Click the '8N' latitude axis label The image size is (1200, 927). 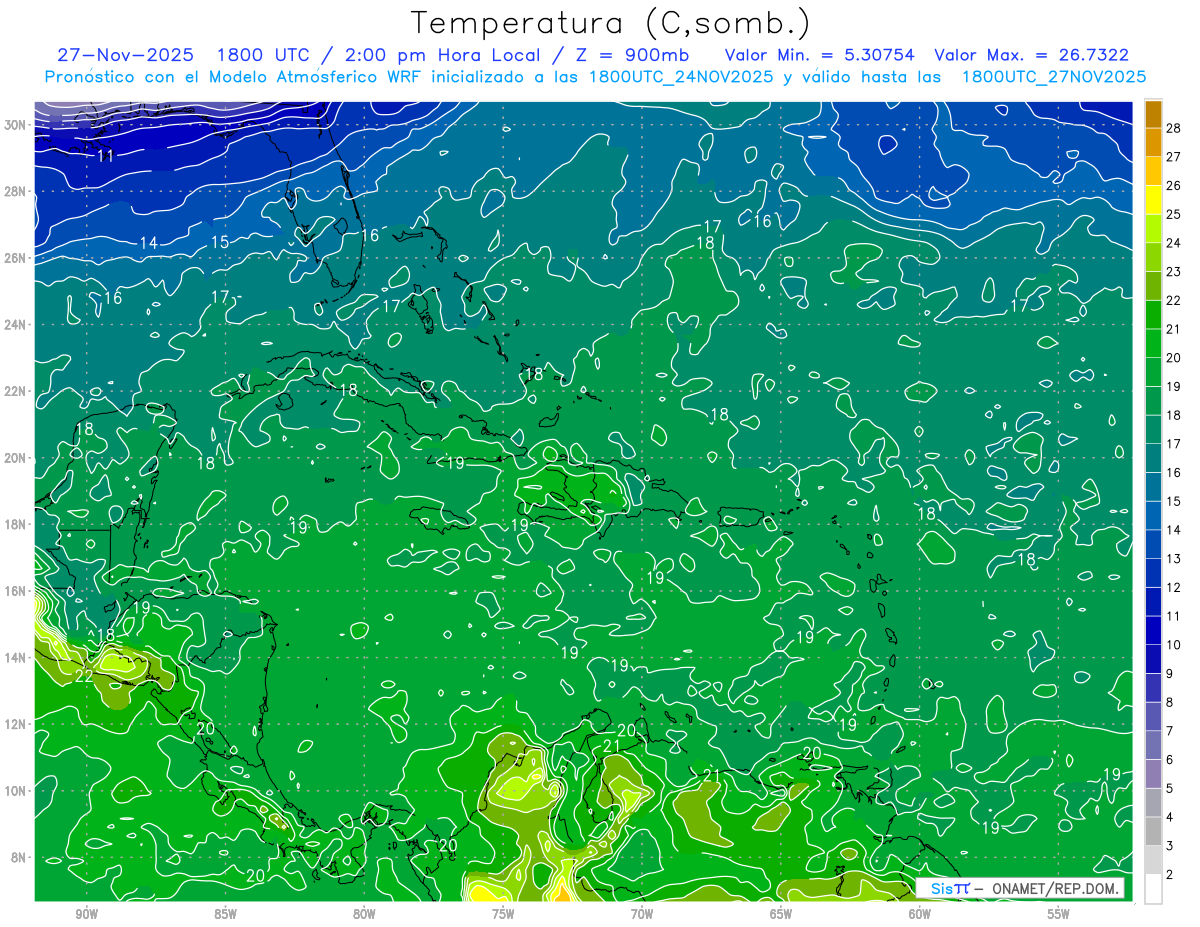click(x=18, y=858)
